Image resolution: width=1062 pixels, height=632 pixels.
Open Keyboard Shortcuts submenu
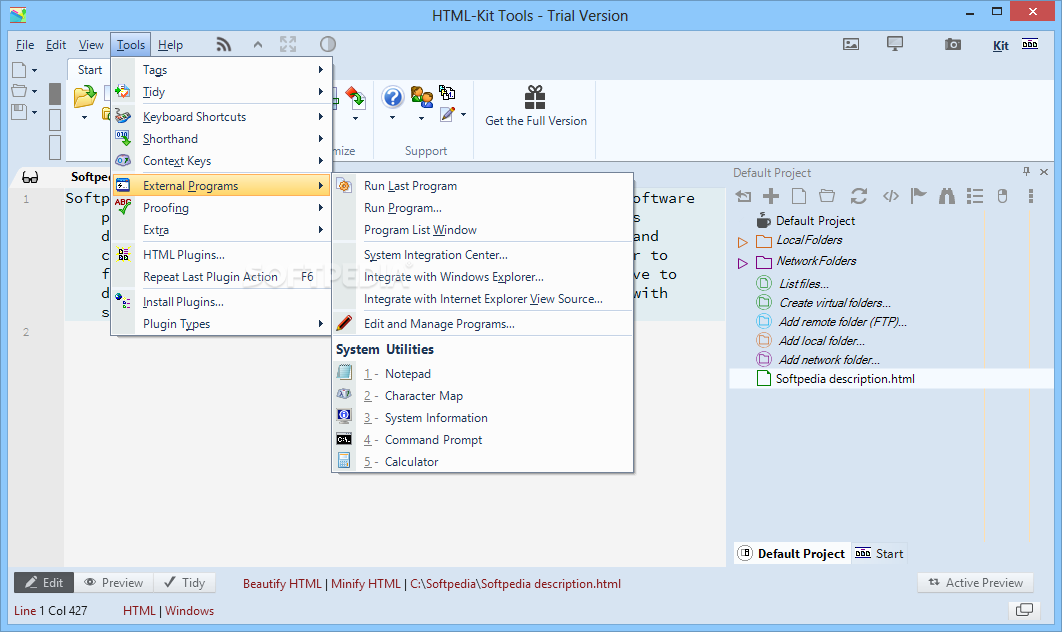click(x=222, y=117)
